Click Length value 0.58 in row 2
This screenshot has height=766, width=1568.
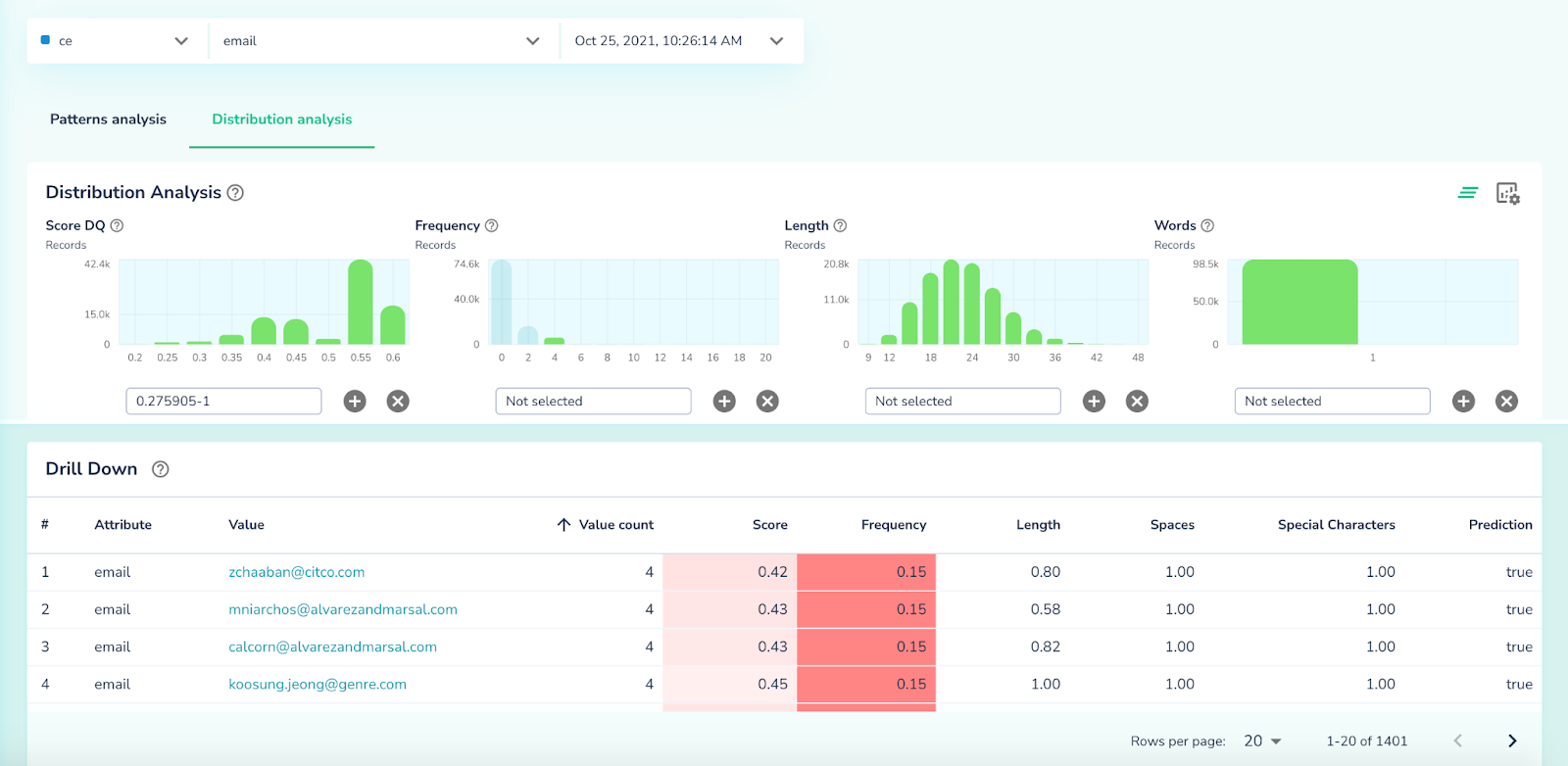click(x=1045, y=609)
